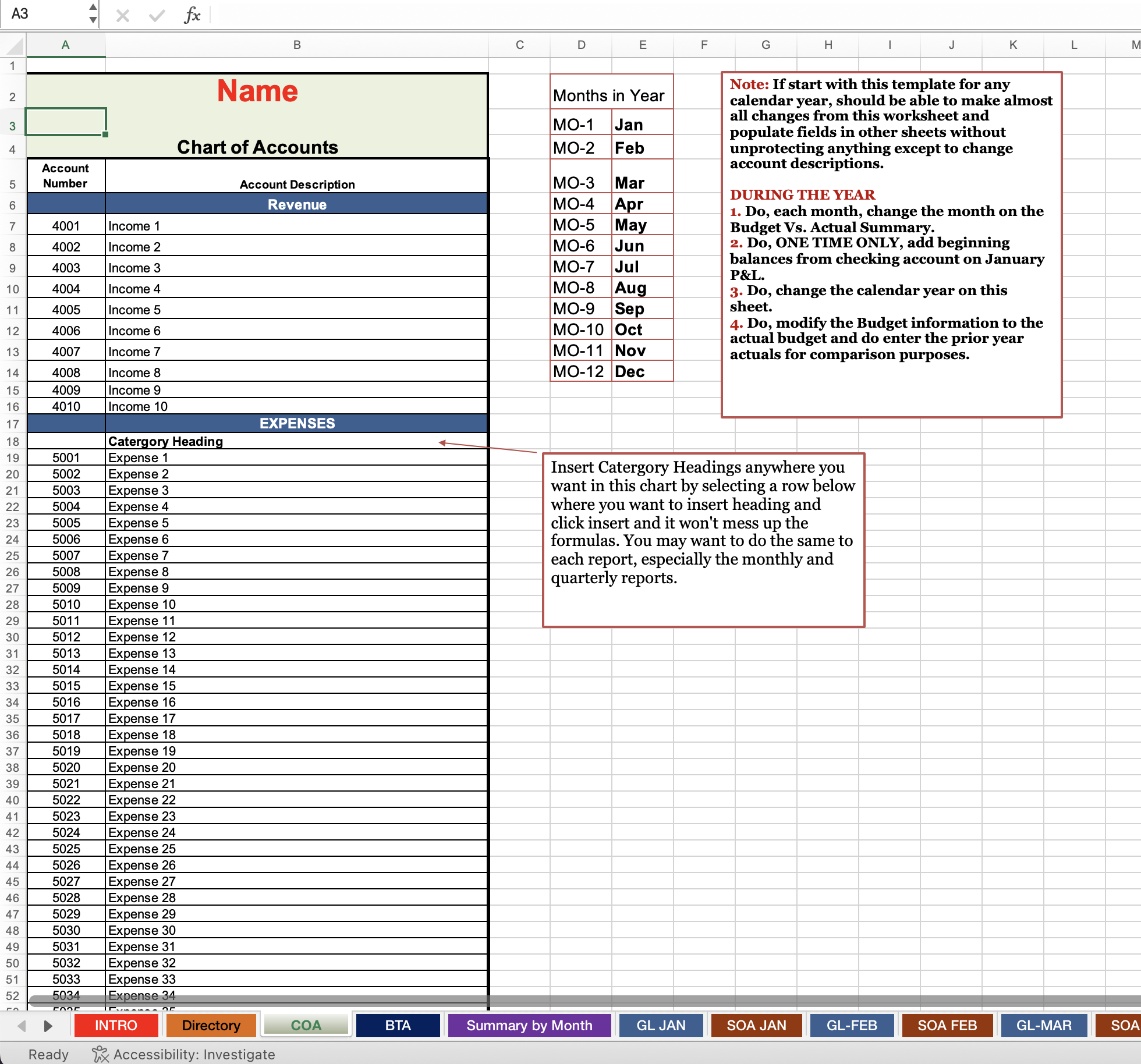This screenshot has width=1141, height=1064.
Task: Click account number 5001 cell
Action: pyautogui.click(x=66, y=457)
